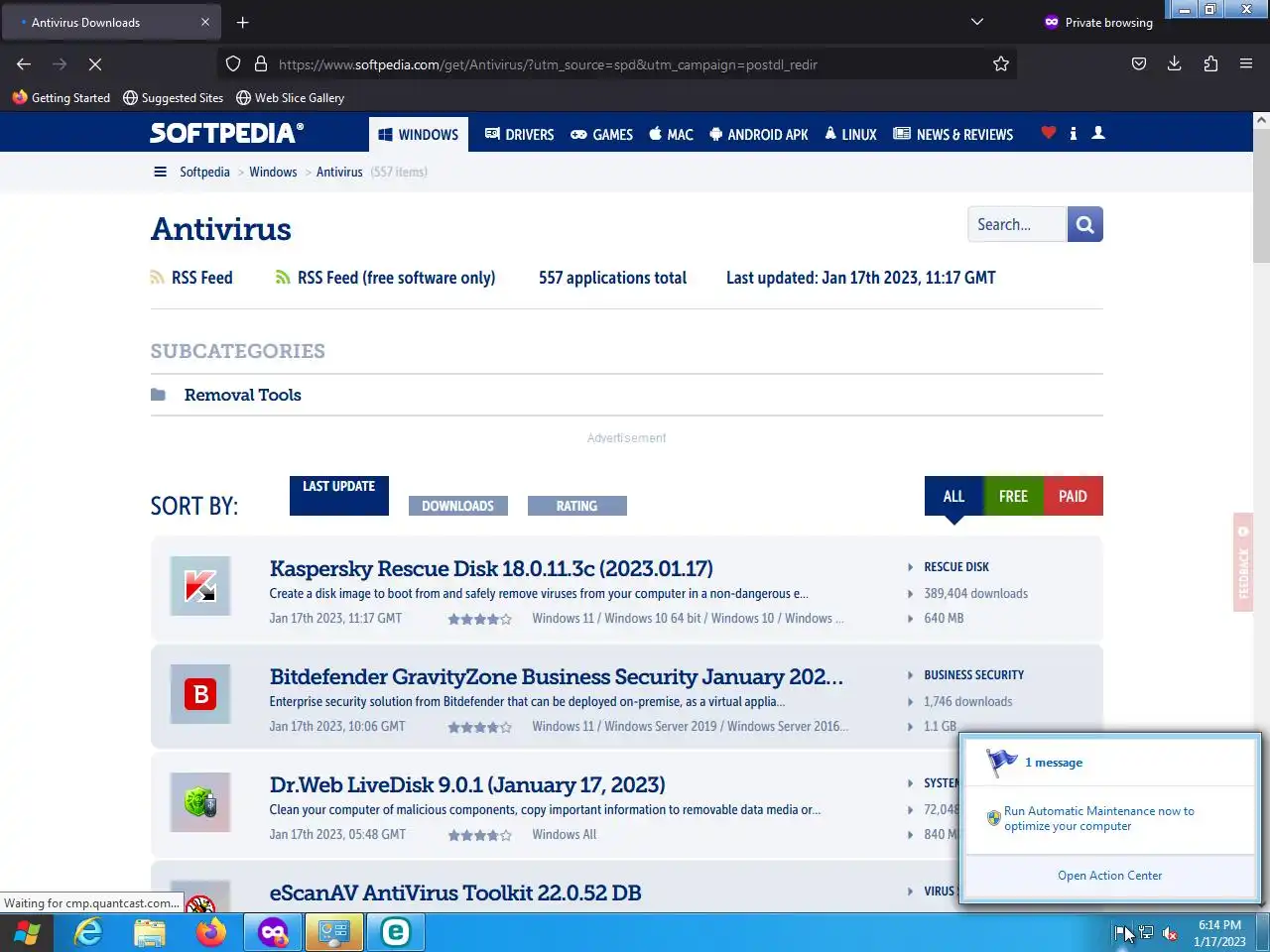
Task: Select the Mac navigation tab
Action: 671,134
